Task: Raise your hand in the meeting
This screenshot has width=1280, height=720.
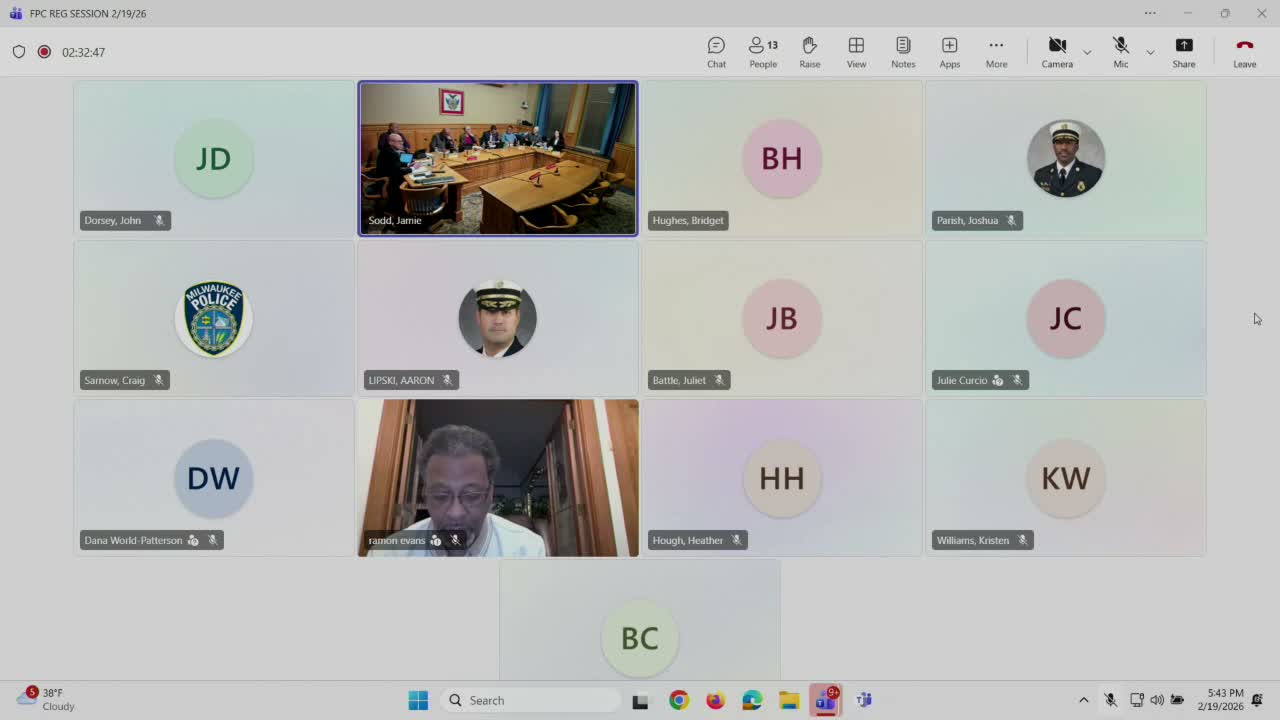Action: coord(809,52)
